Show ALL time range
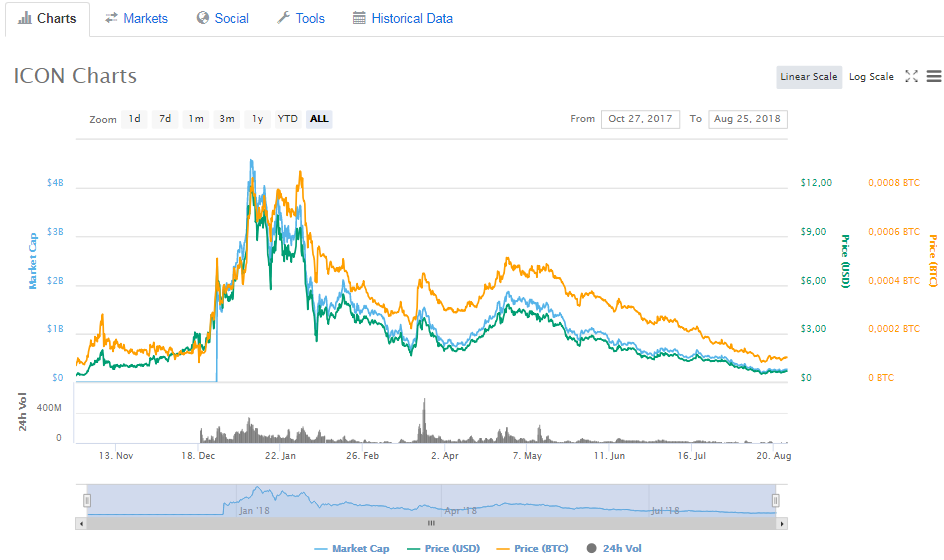944x560 pixels. (319, 119)
